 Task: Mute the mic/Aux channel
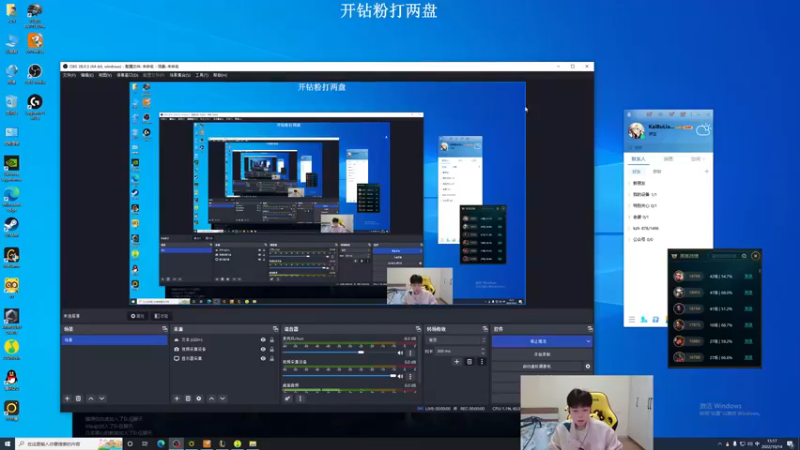click(x=401, y=353)
